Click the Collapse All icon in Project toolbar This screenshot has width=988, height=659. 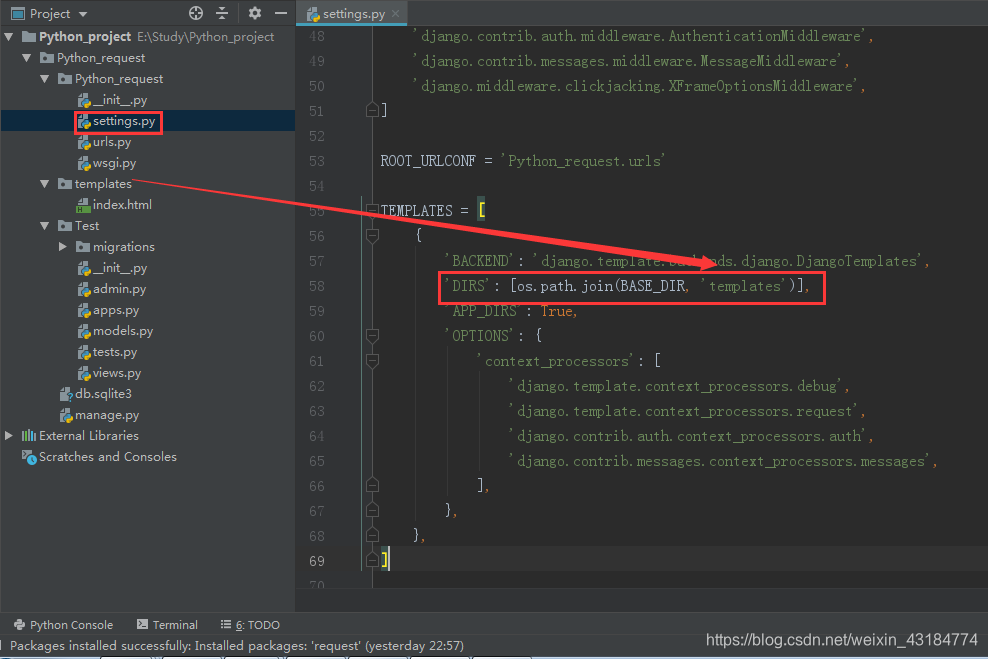(x=221, y=13)
